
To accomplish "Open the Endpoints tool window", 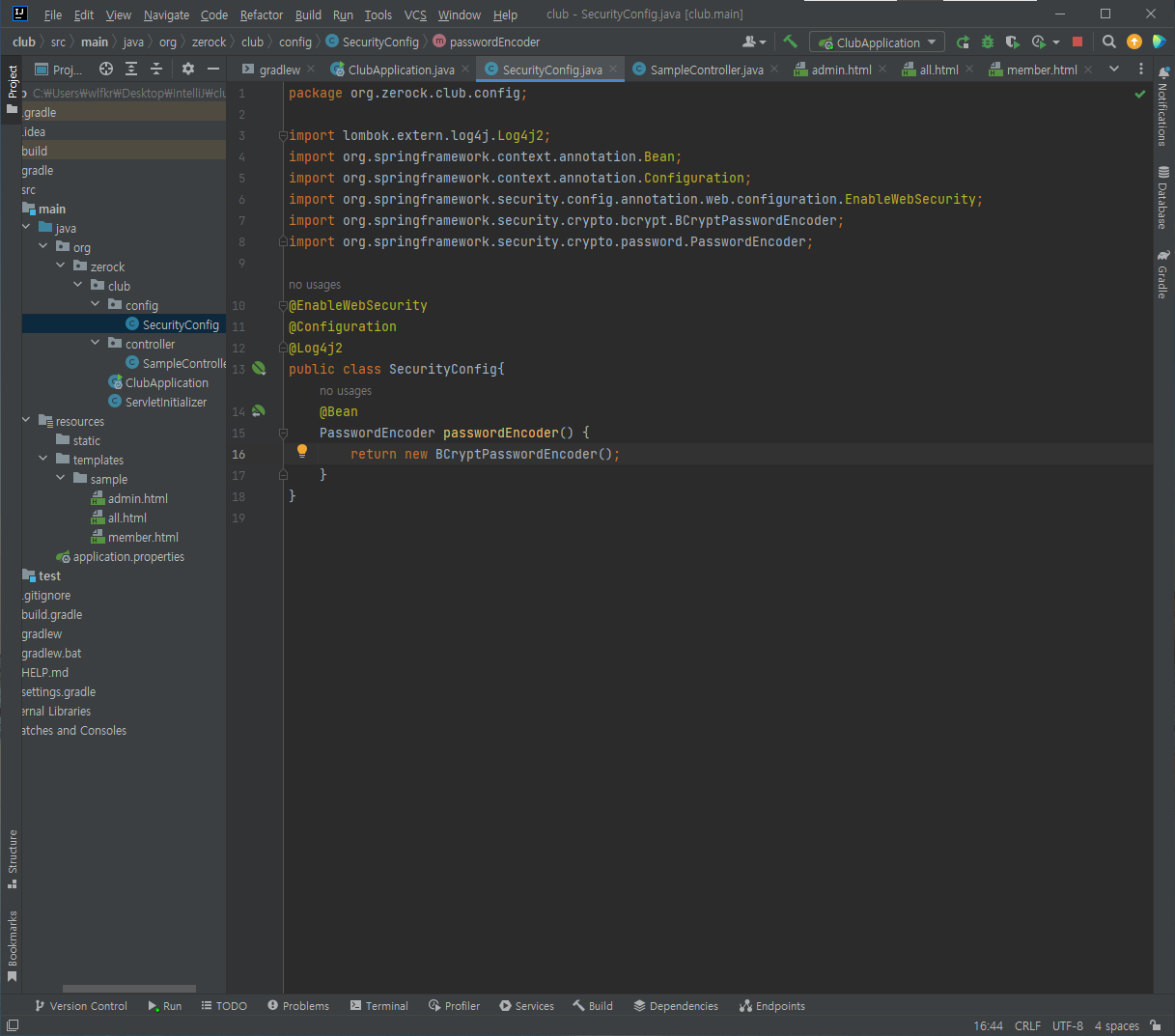I will point(772,1006).
